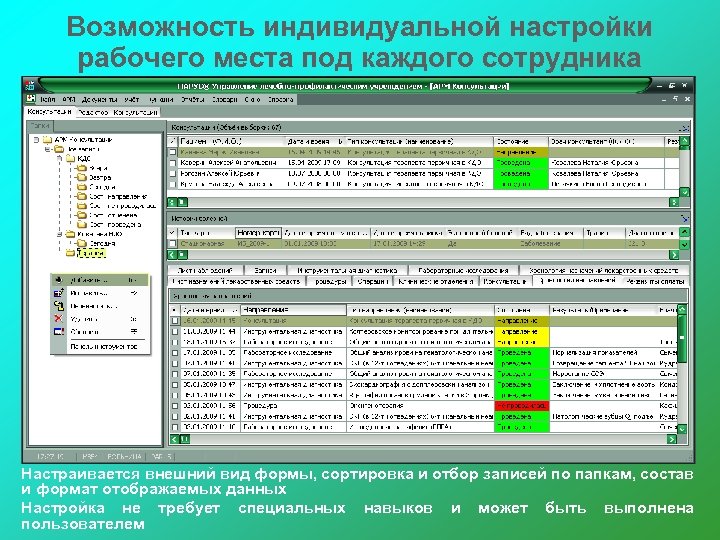Toggle the expander beside the КДС folder
The width and height of the screenshot is (720, 540).
tap(59, 158)
